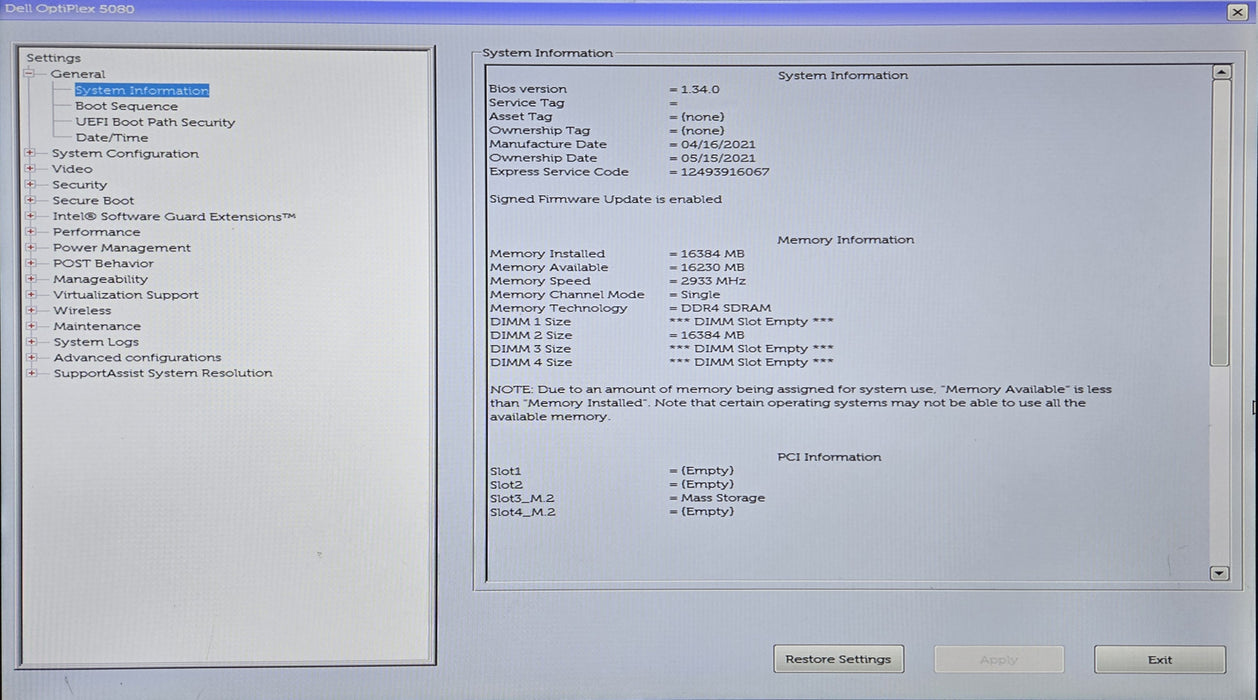Screen dimensions: 1258x700
Task: Click Memory Installed value 16384 MB
Action: (x=712, y=254)
